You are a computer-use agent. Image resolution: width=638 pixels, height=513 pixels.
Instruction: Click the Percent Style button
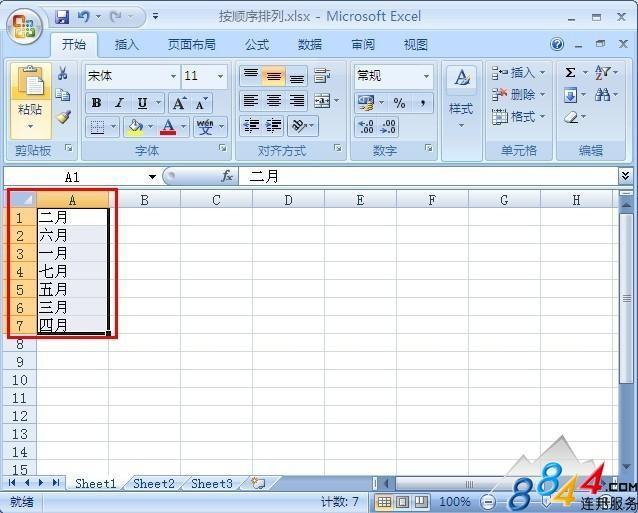click(x=399, y=103)
